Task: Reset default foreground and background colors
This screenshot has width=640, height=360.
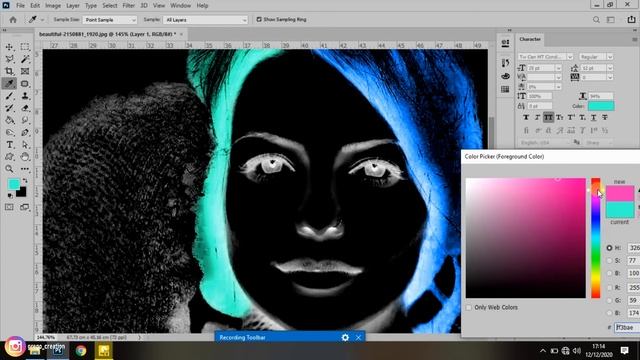Action: pos(10,196)
